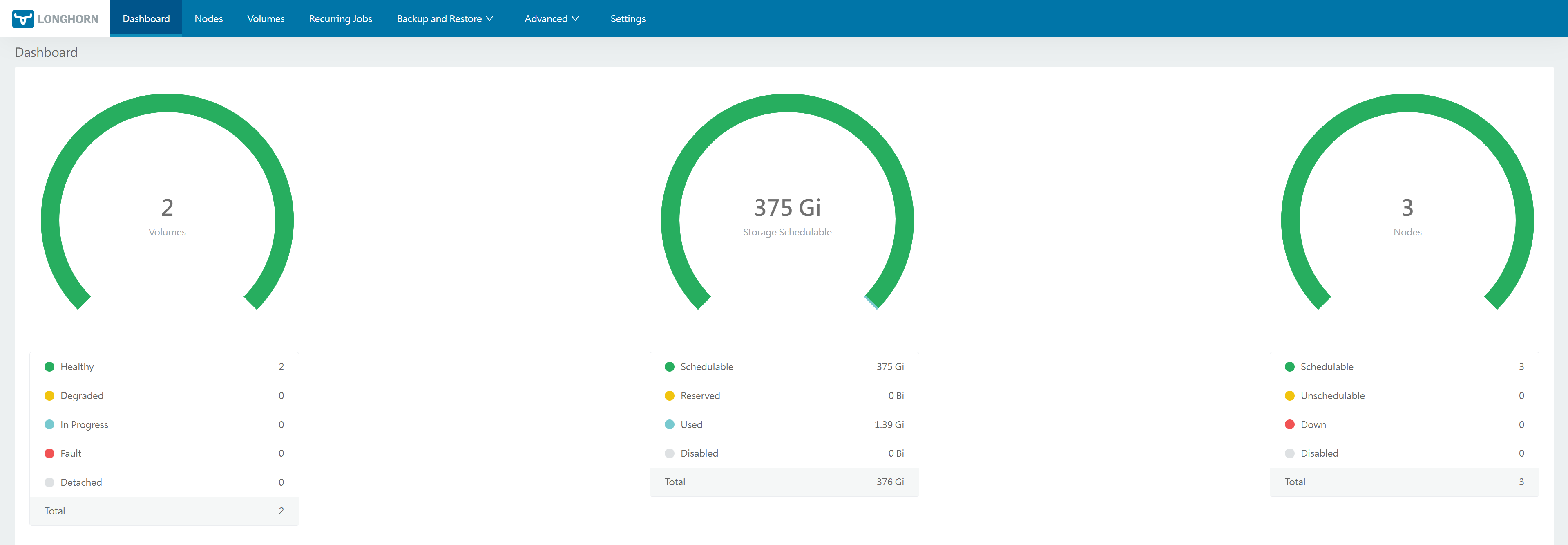This screenshot has height=545, width=1568.
Task: Click the red Down nodes dot
Action: point(1289,424)
